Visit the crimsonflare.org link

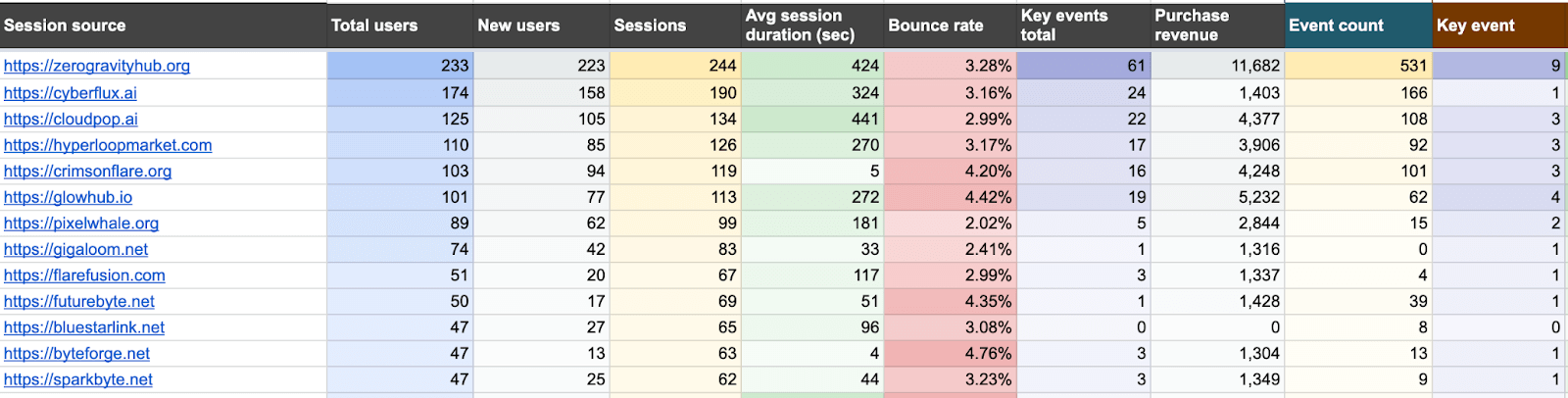[87, 171]
